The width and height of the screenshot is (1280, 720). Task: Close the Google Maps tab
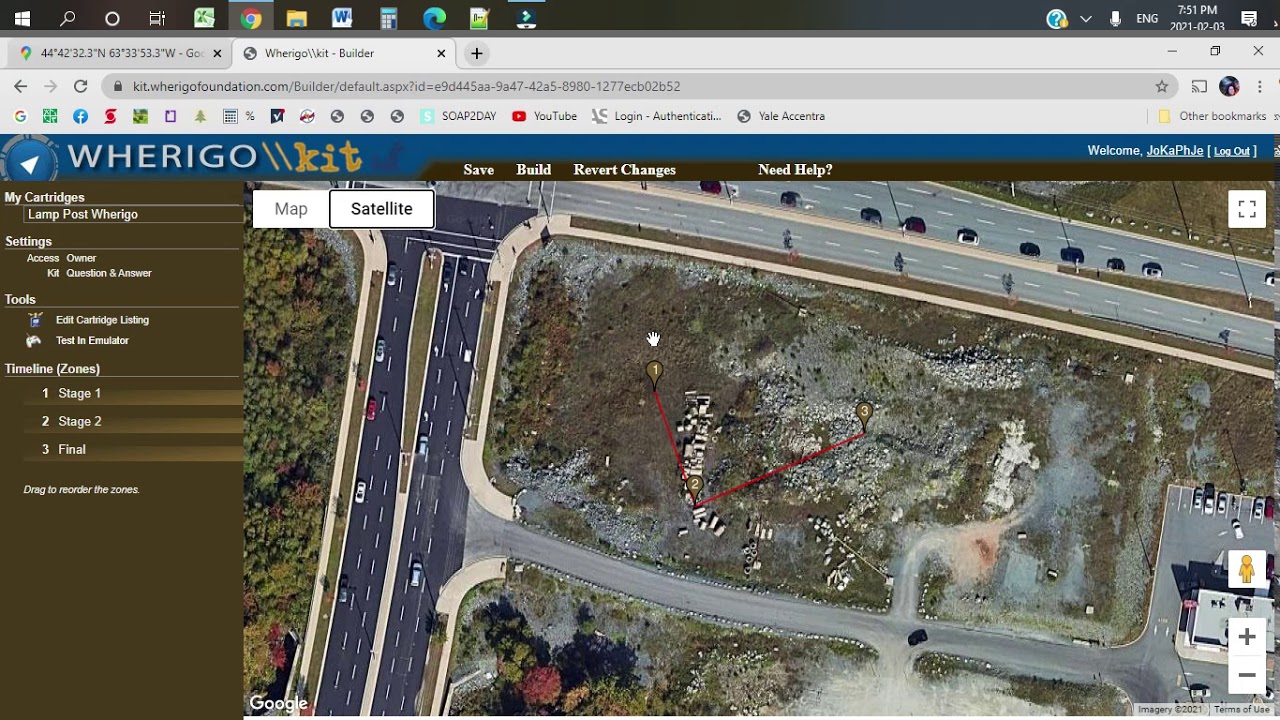click(217, 53)
